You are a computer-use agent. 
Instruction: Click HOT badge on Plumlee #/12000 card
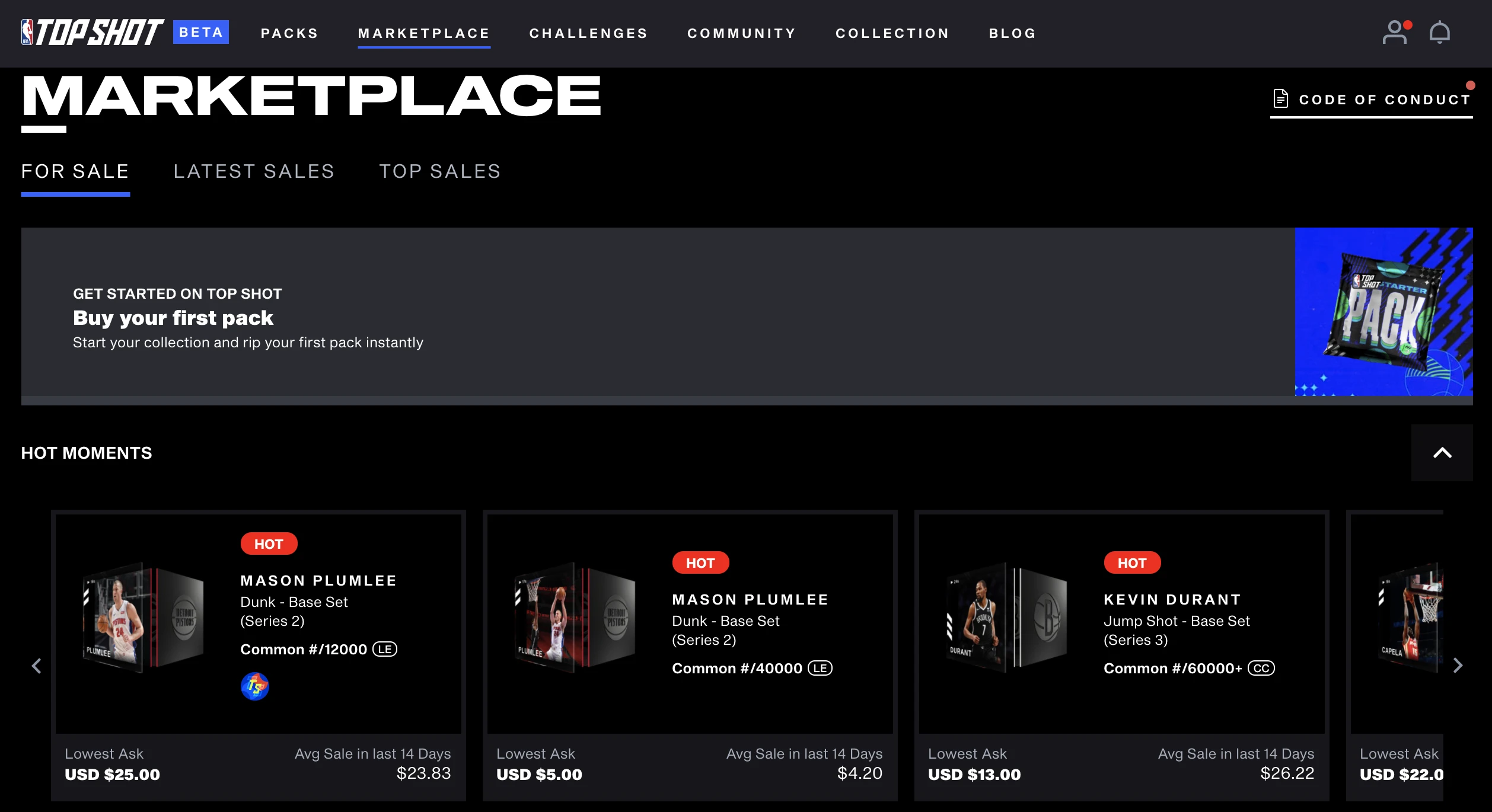(x=269, y=544)
